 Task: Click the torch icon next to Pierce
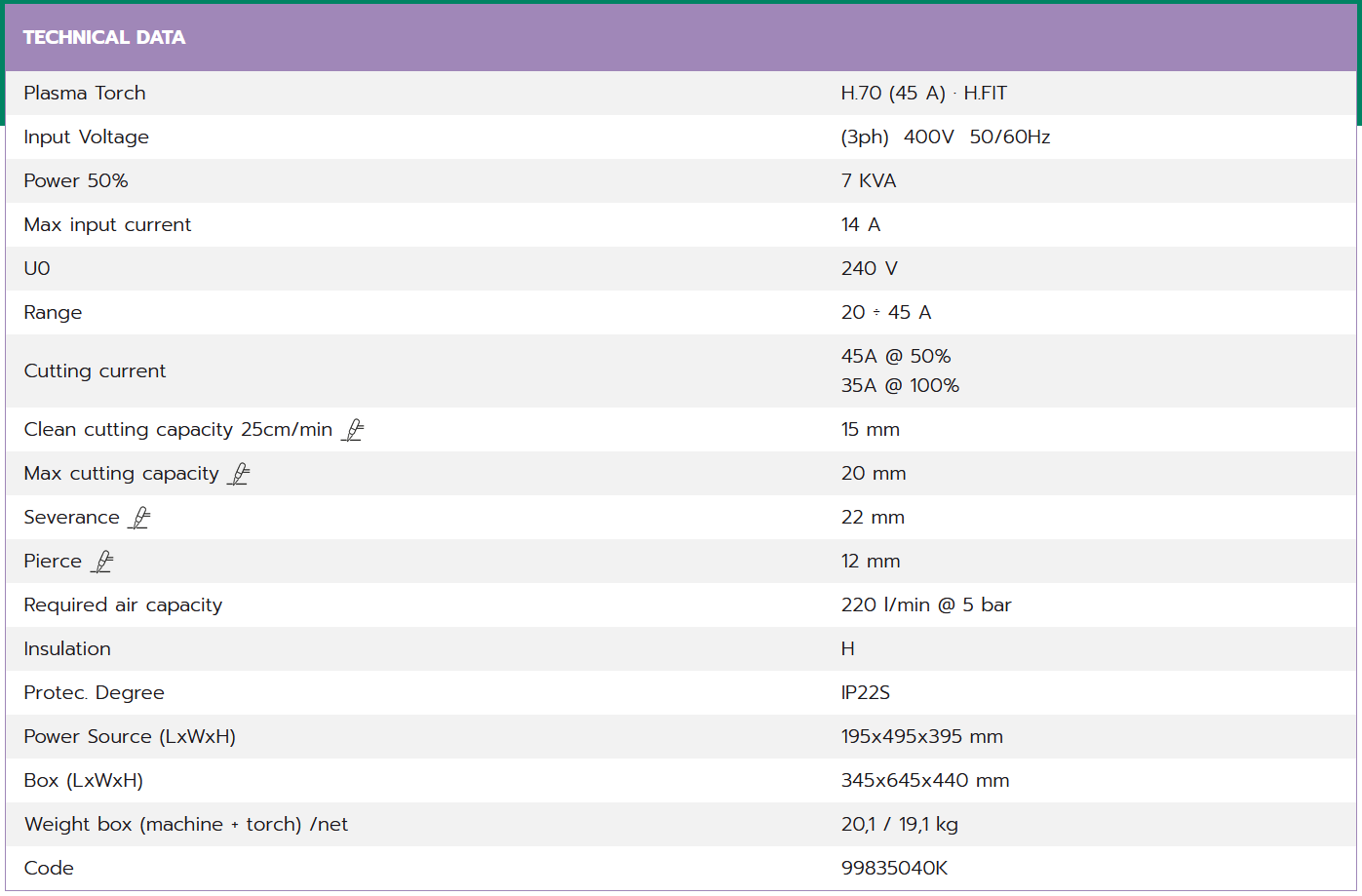102,562
